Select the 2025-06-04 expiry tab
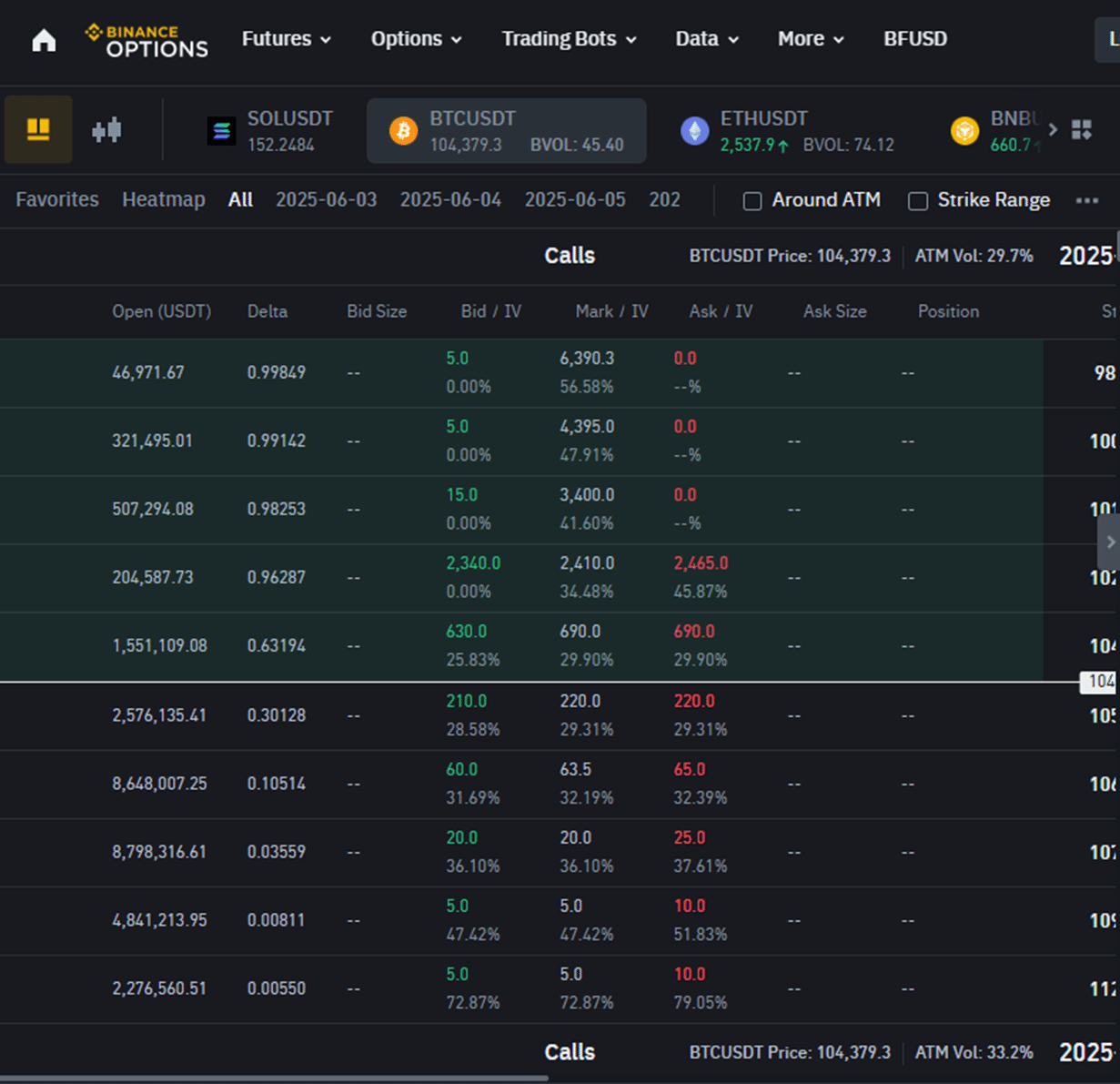1120x1084 pixels. tap(450, 199)
